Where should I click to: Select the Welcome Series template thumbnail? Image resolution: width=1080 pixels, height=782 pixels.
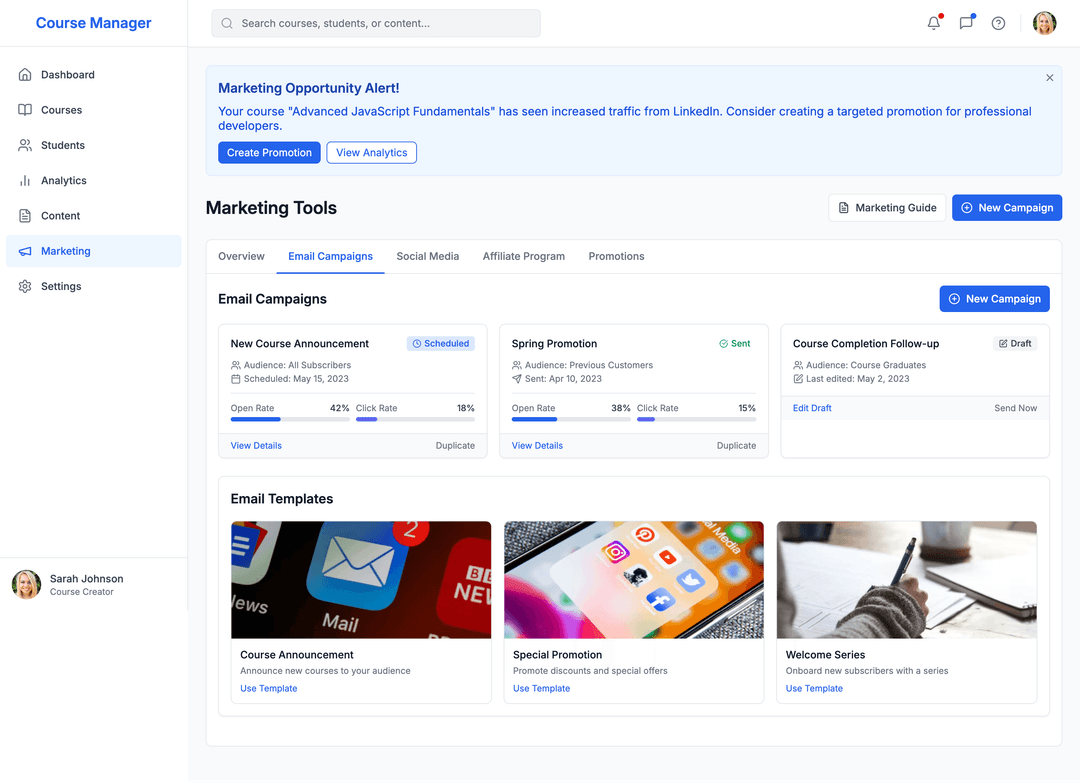coord(906,580)
